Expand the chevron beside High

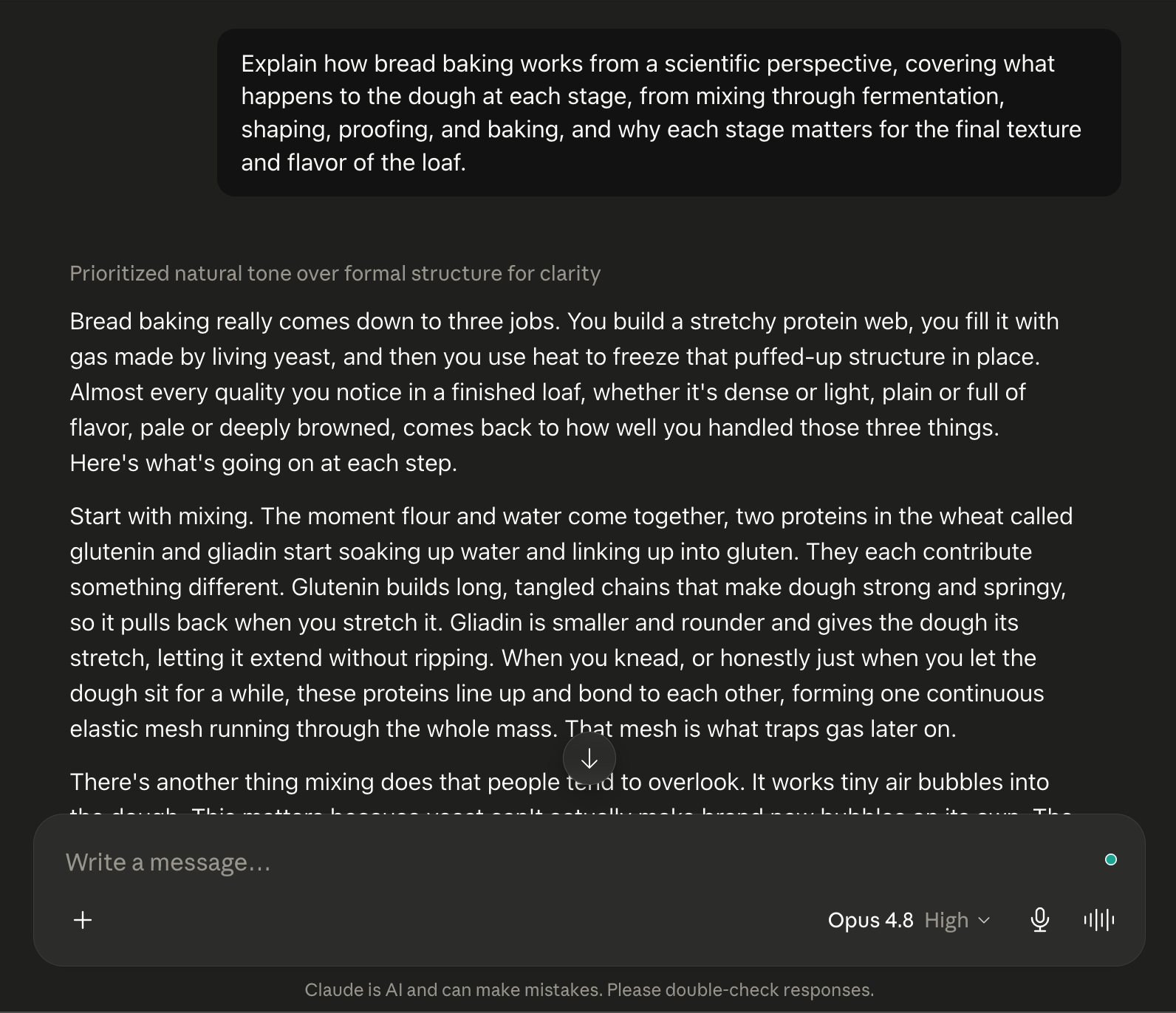click(983, 920)
